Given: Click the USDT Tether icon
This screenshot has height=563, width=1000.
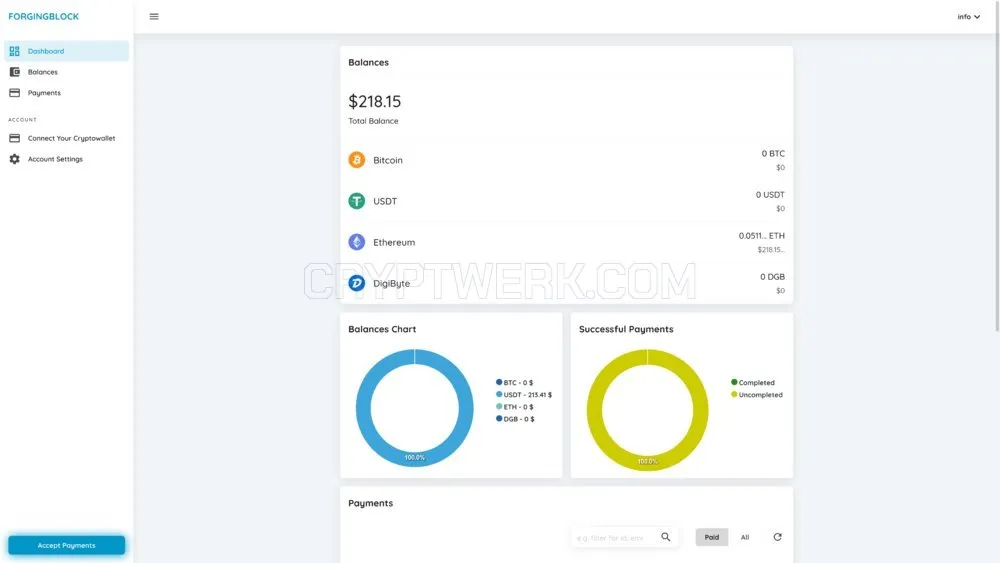Looking at the screenshot, I should (357, 201).
